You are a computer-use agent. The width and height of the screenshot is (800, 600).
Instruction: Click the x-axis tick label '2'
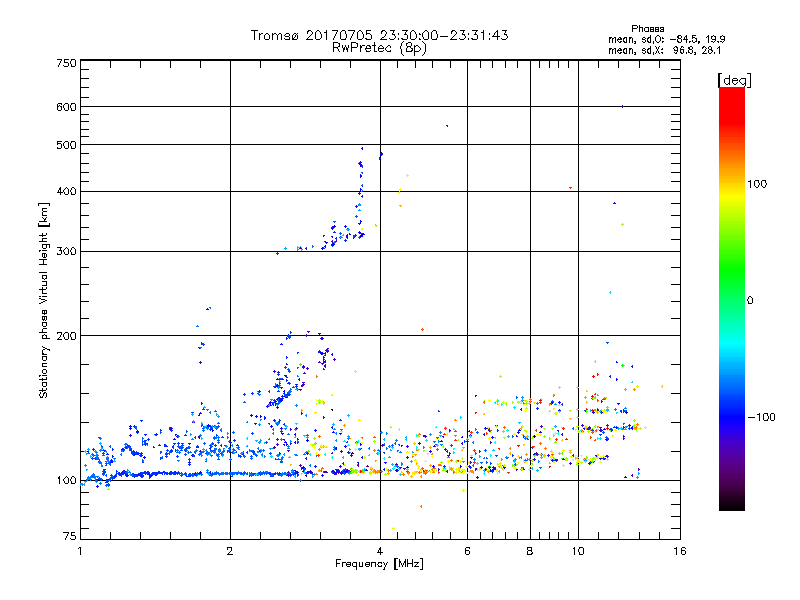click(x=230, y=551)
